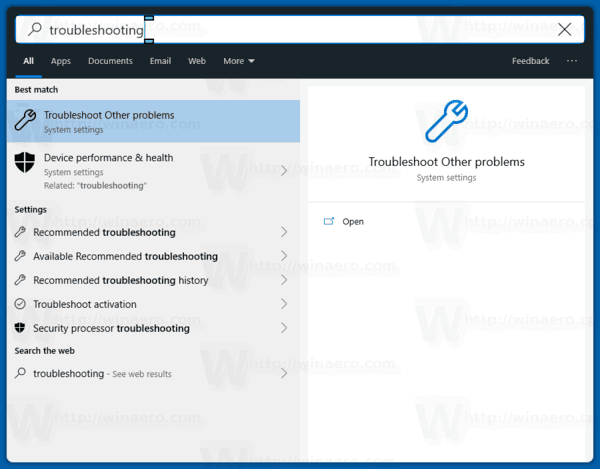Expand Available Recommended troubleshooting chevron
The height and width of the screenshot is (469, 600).
[x=284, y=256]
